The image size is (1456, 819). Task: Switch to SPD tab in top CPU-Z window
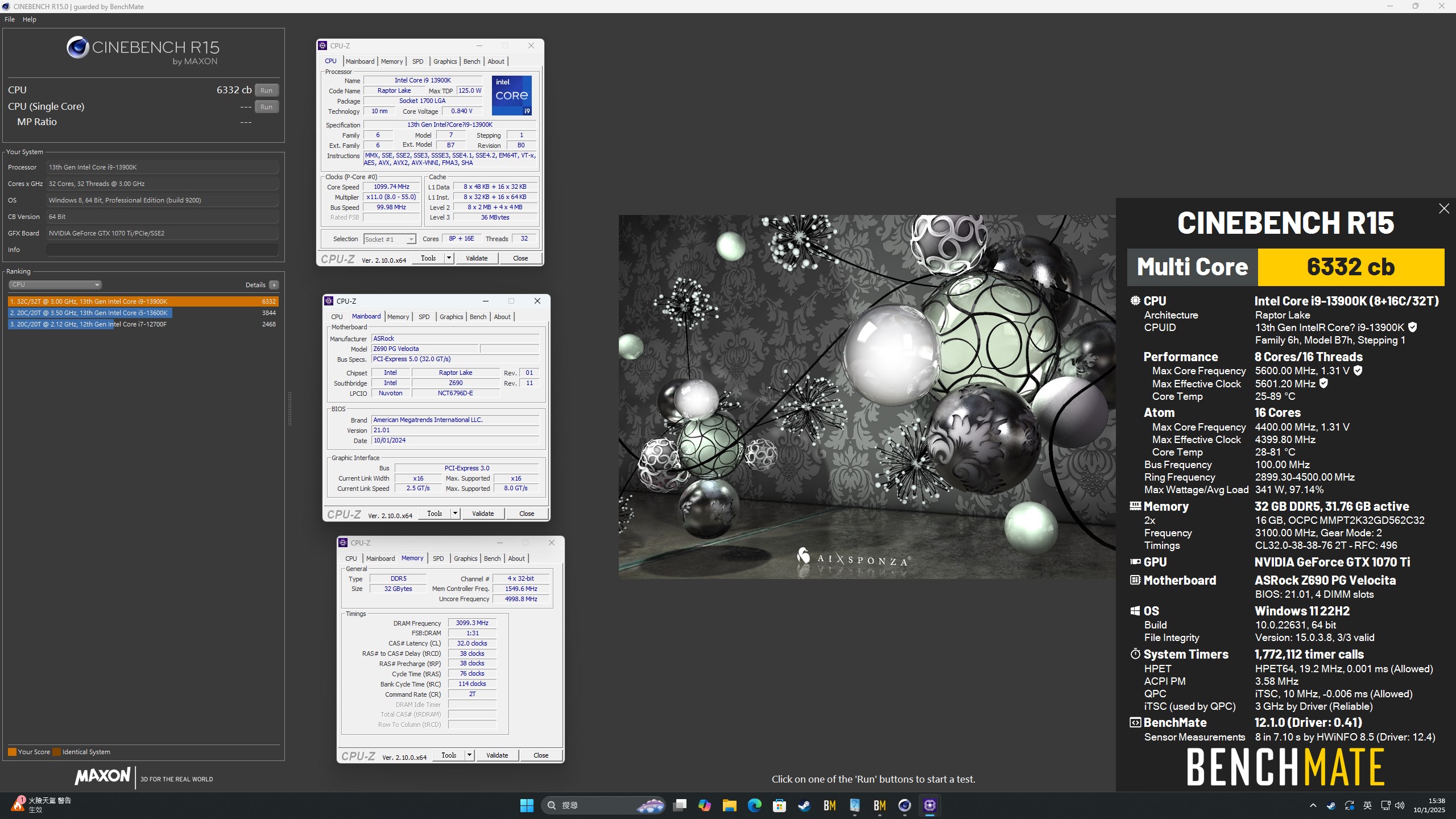click(418, 61)
